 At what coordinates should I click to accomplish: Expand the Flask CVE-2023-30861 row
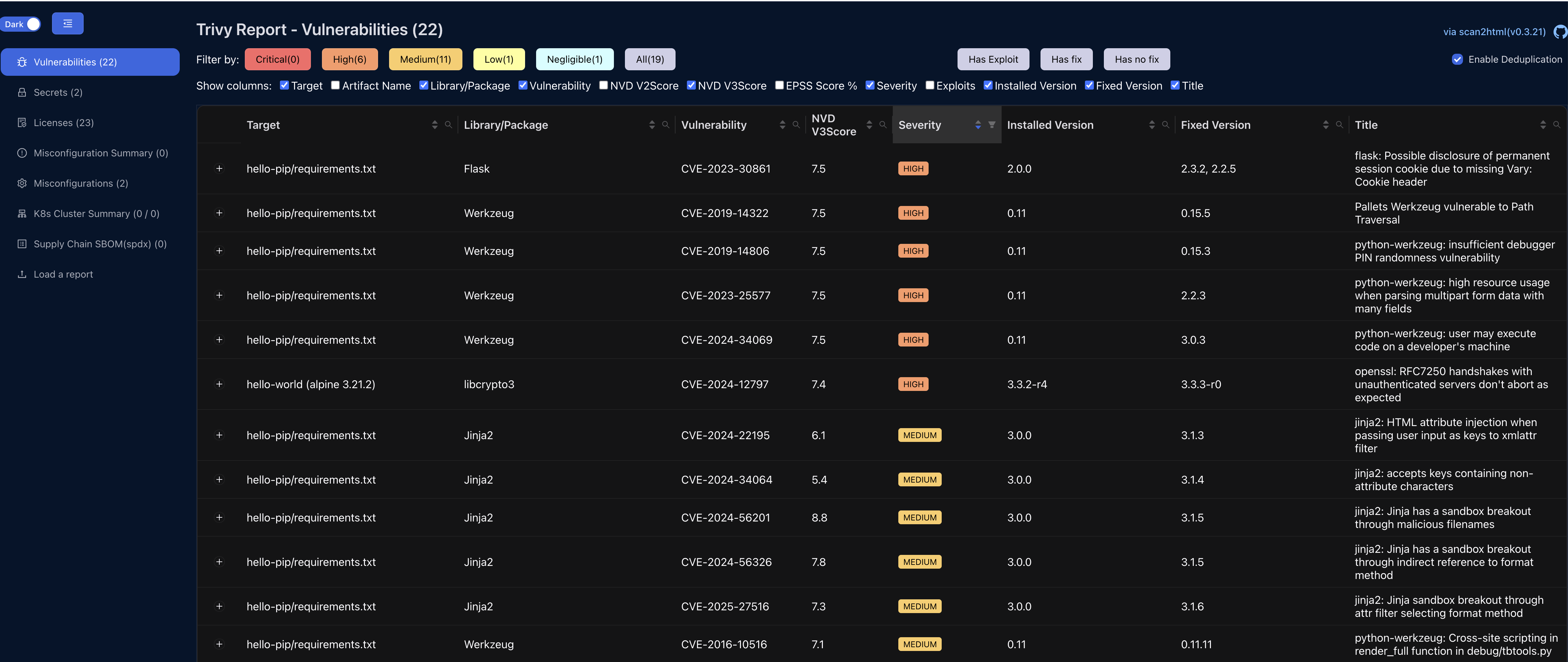(x=219, y=169)
